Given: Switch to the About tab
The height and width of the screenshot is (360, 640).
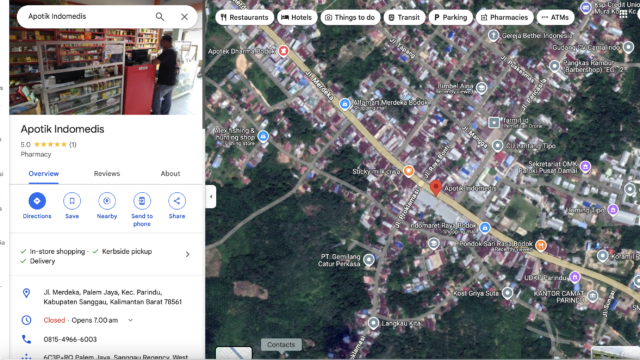Looking at the screenshot, I should [170, 173].
